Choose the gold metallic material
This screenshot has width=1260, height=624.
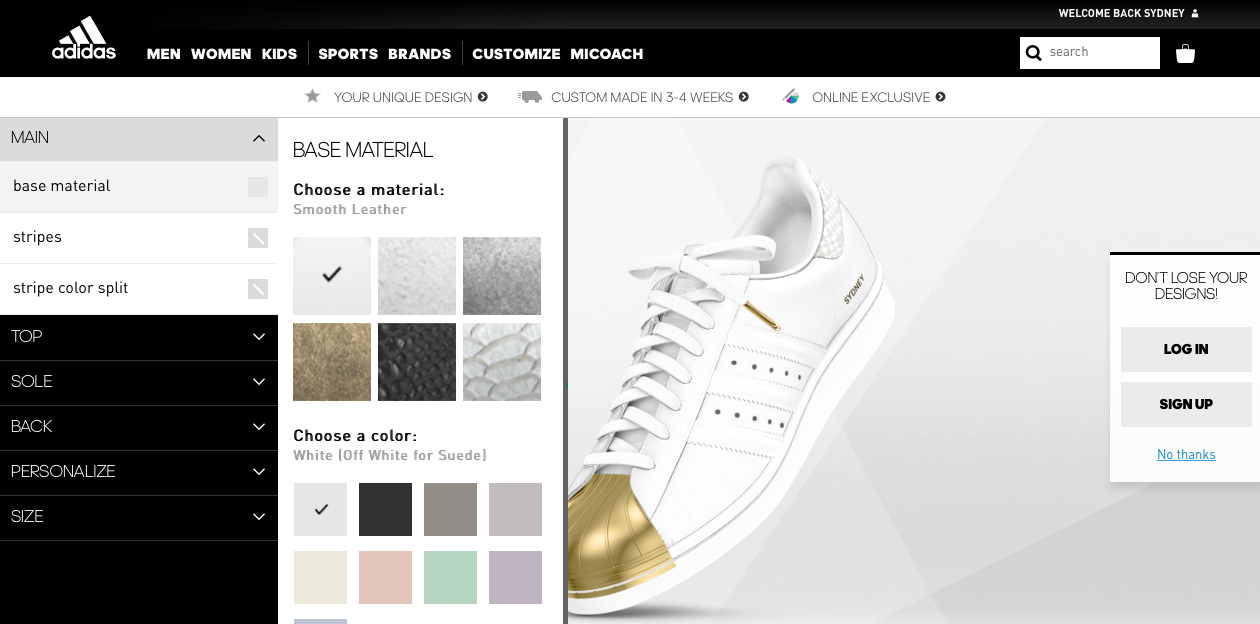(x=332, y=362)
